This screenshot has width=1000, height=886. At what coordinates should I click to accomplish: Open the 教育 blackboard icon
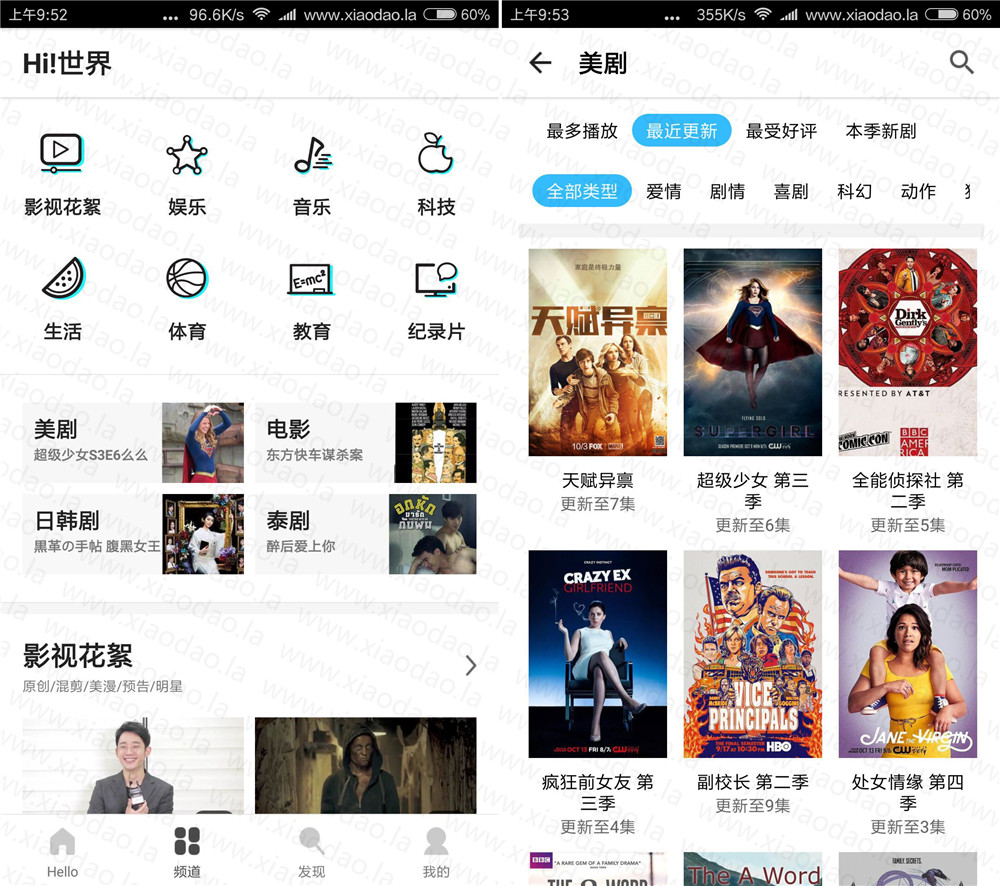pos(311,279)
